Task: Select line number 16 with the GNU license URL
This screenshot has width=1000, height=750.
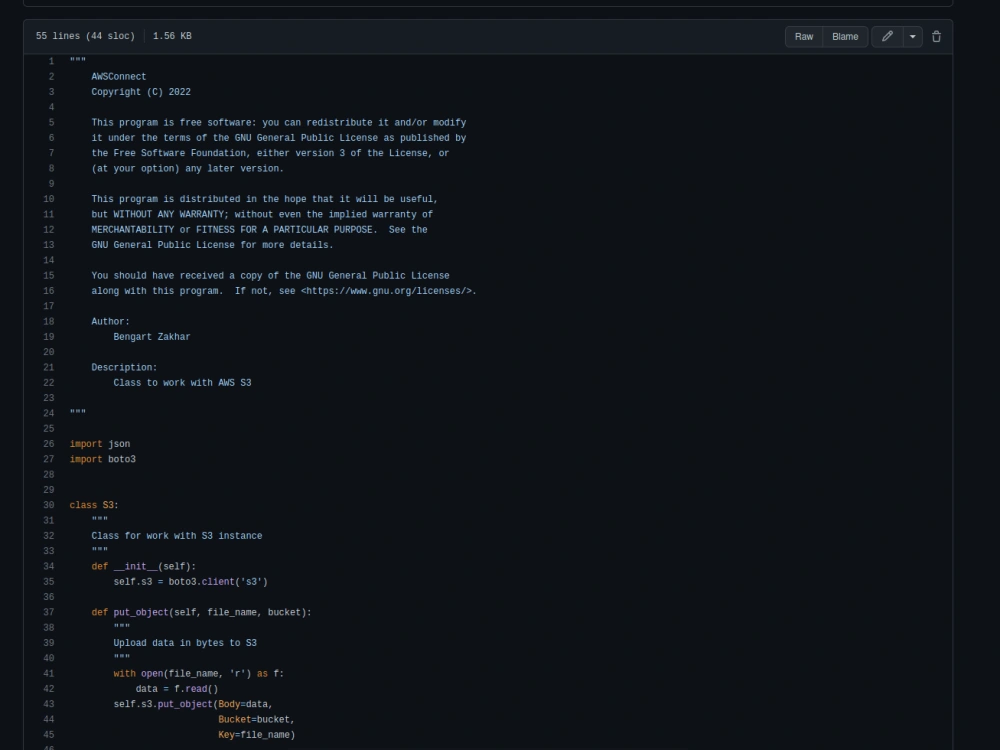Action: click(47, 291)
